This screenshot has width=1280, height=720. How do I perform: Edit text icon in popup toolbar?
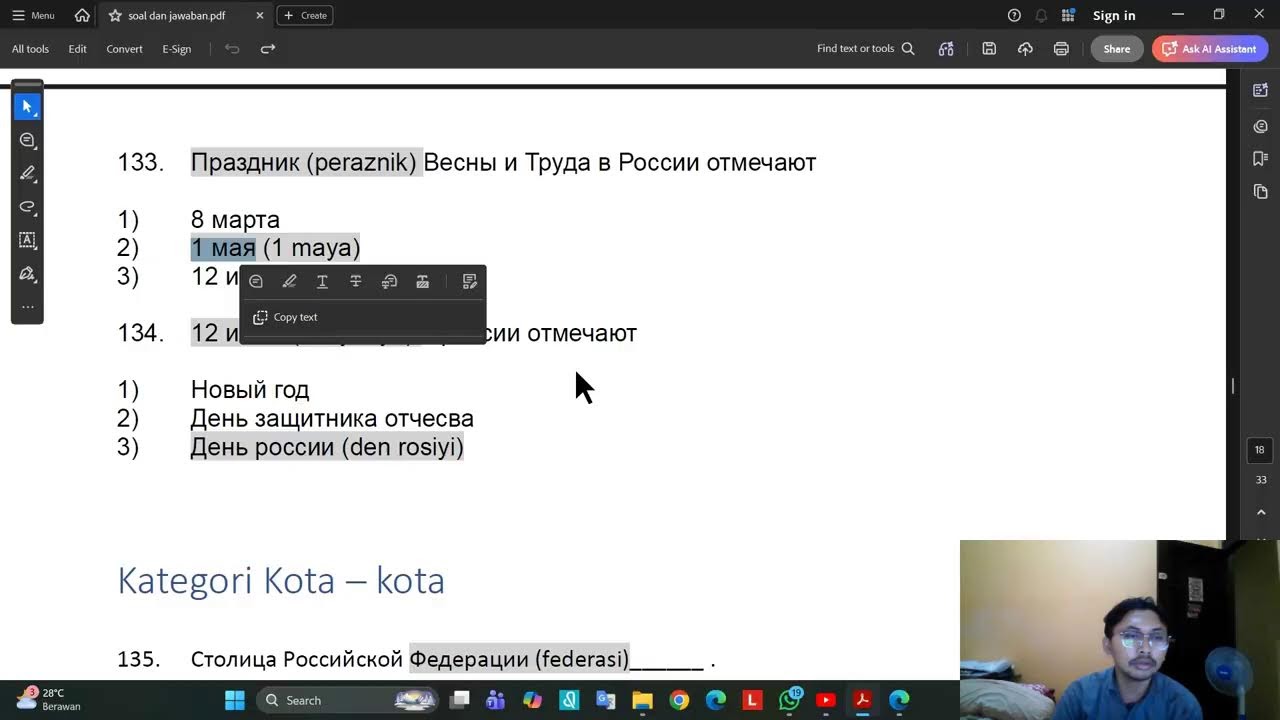(x=469, y=282)
